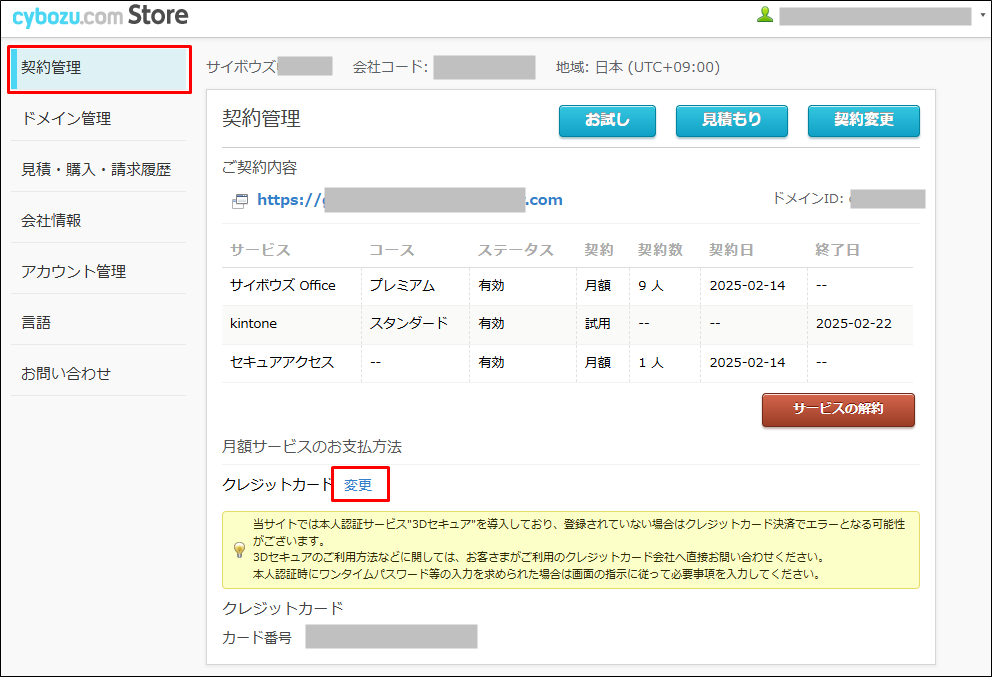Open the https domain URL link
992x677 pixels.
pos(410,200)
